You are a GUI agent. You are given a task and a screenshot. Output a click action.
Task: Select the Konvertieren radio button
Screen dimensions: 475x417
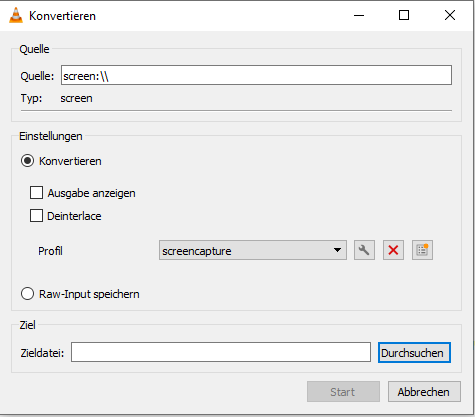click(27, 161)
